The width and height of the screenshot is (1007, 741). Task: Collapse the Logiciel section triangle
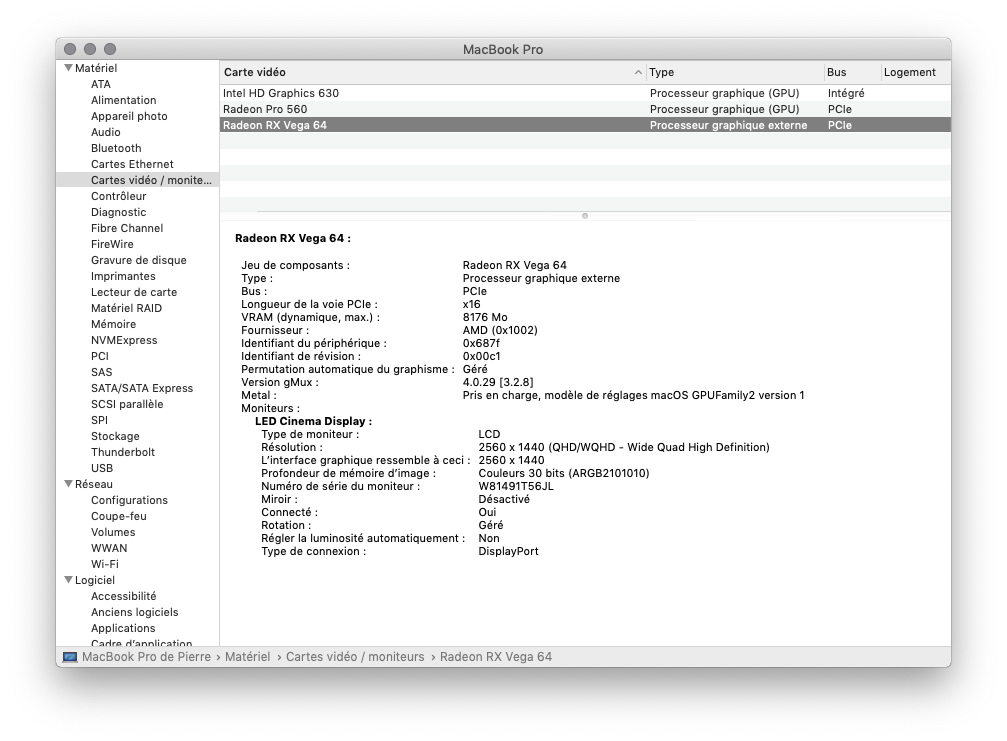pyautogui.click(x=68, y=579)
